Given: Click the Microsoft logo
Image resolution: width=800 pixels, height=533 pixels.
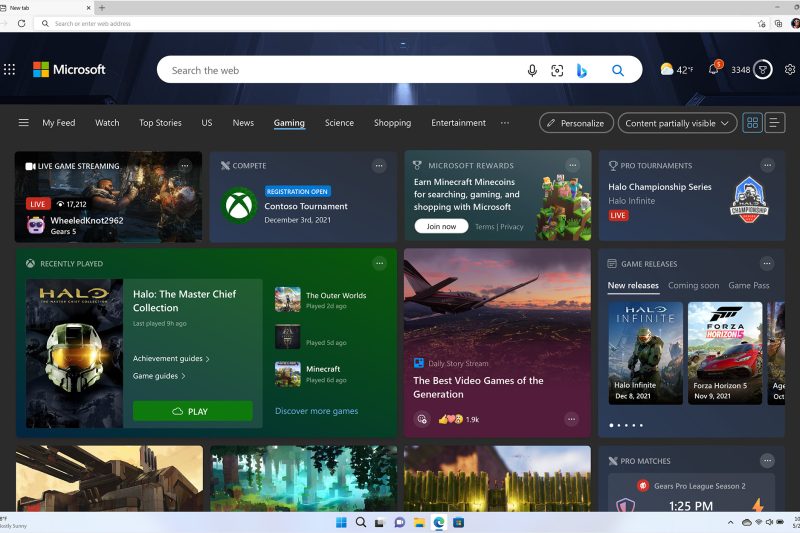Looking at the screenshot, I should pos(69,69).
